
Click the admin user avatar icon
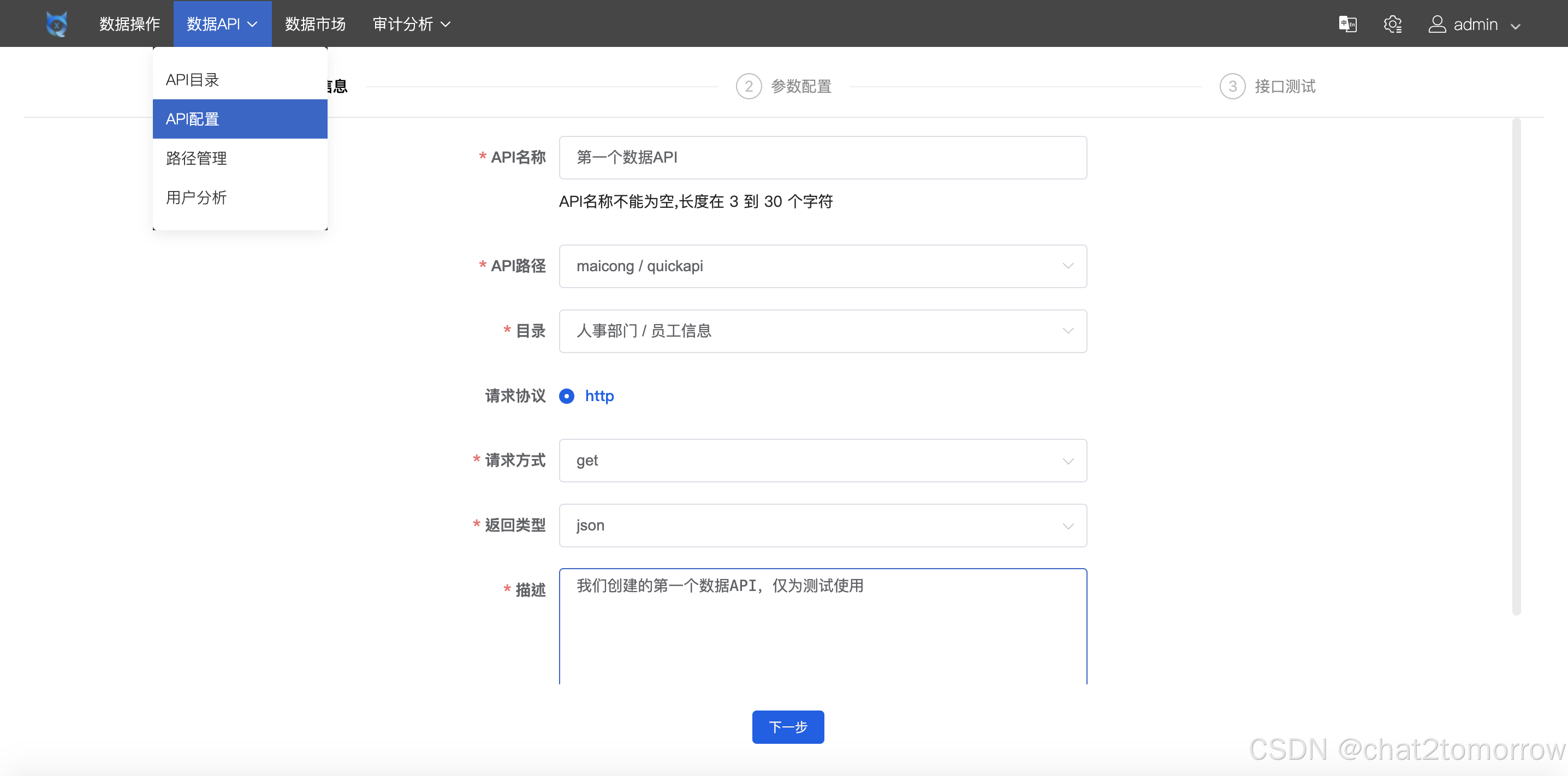(1436, 25)
